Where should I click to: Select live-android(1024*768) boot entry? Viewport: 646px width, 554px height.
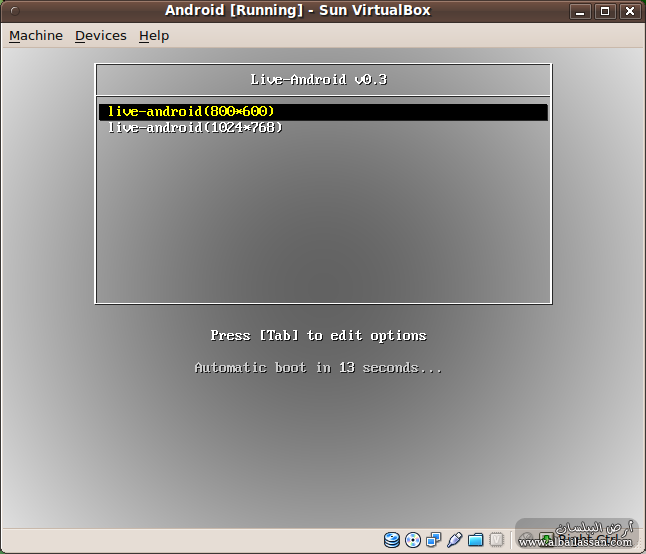point(323,128)
